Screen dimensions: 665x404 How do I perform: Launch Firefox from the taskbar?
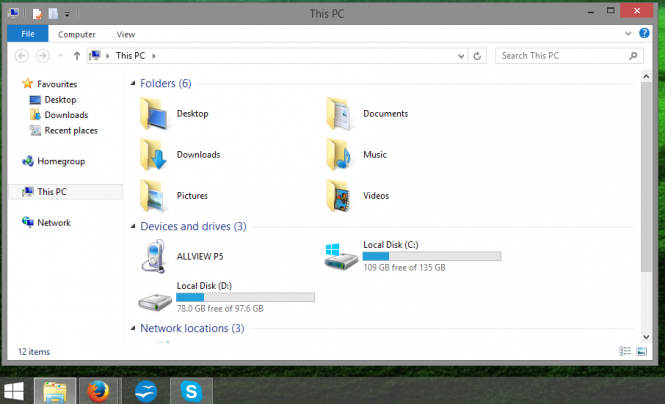click(x=96, y=390)
